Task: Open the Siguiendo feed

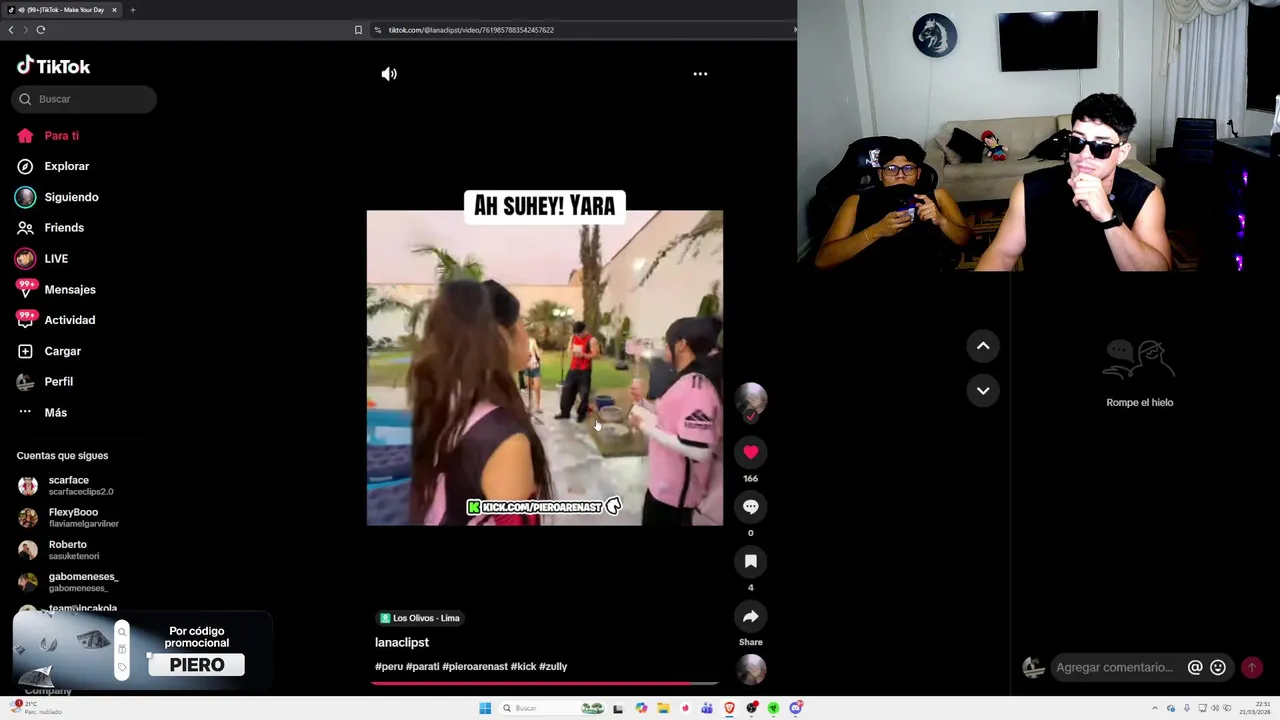Action: point(71,197)
